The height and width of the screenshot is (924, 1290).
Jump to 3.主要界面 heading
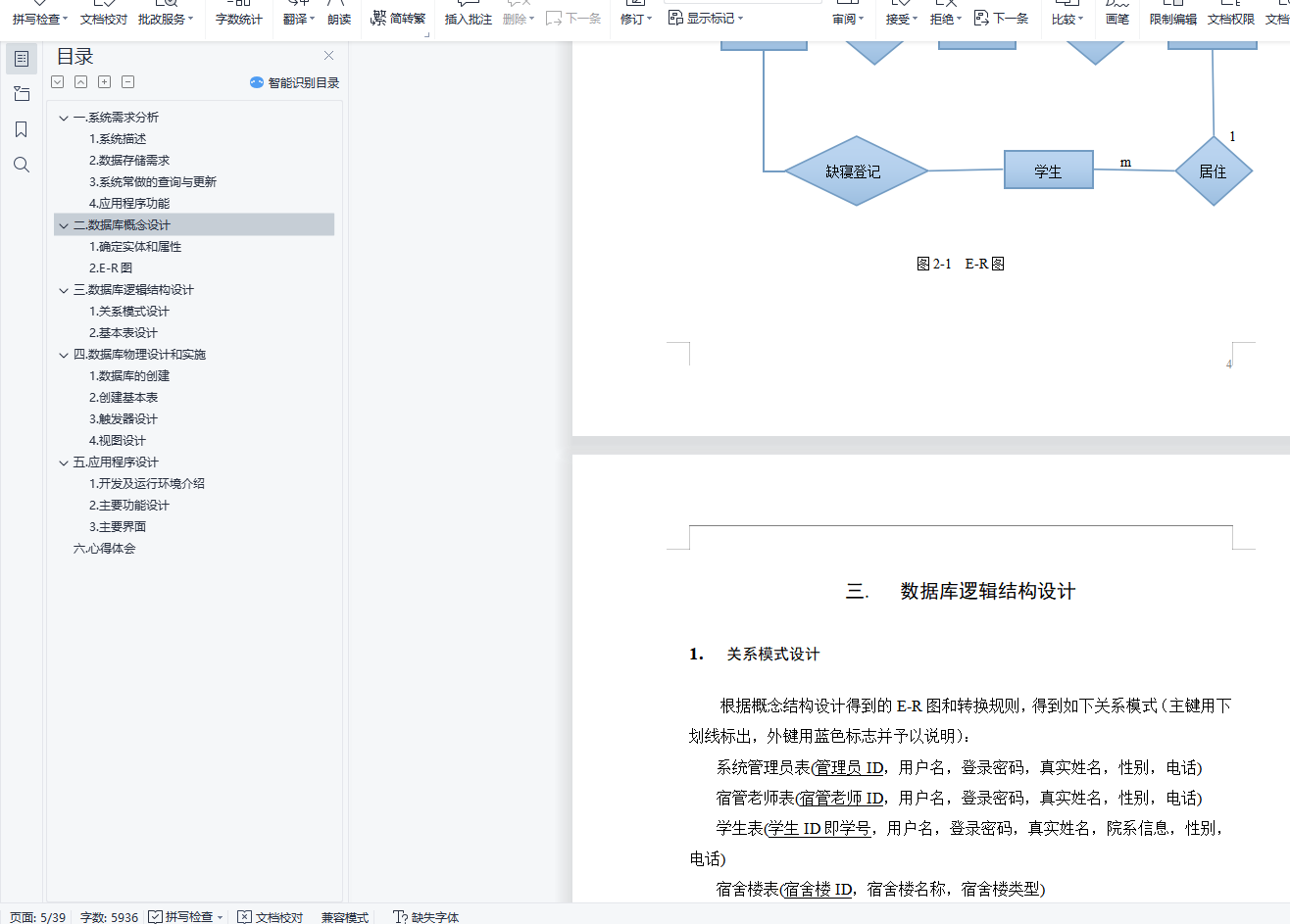pyautogui.click(x=118, y=527)
